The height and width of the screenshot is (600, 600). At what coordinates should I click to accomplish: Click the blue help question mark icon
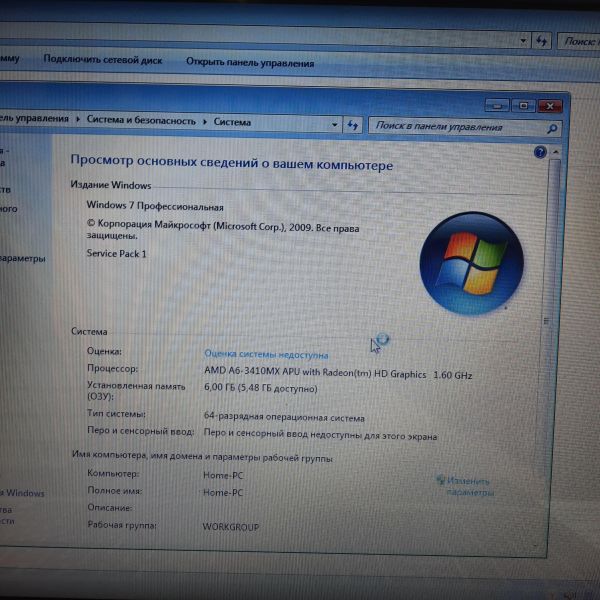pos(540,153)
